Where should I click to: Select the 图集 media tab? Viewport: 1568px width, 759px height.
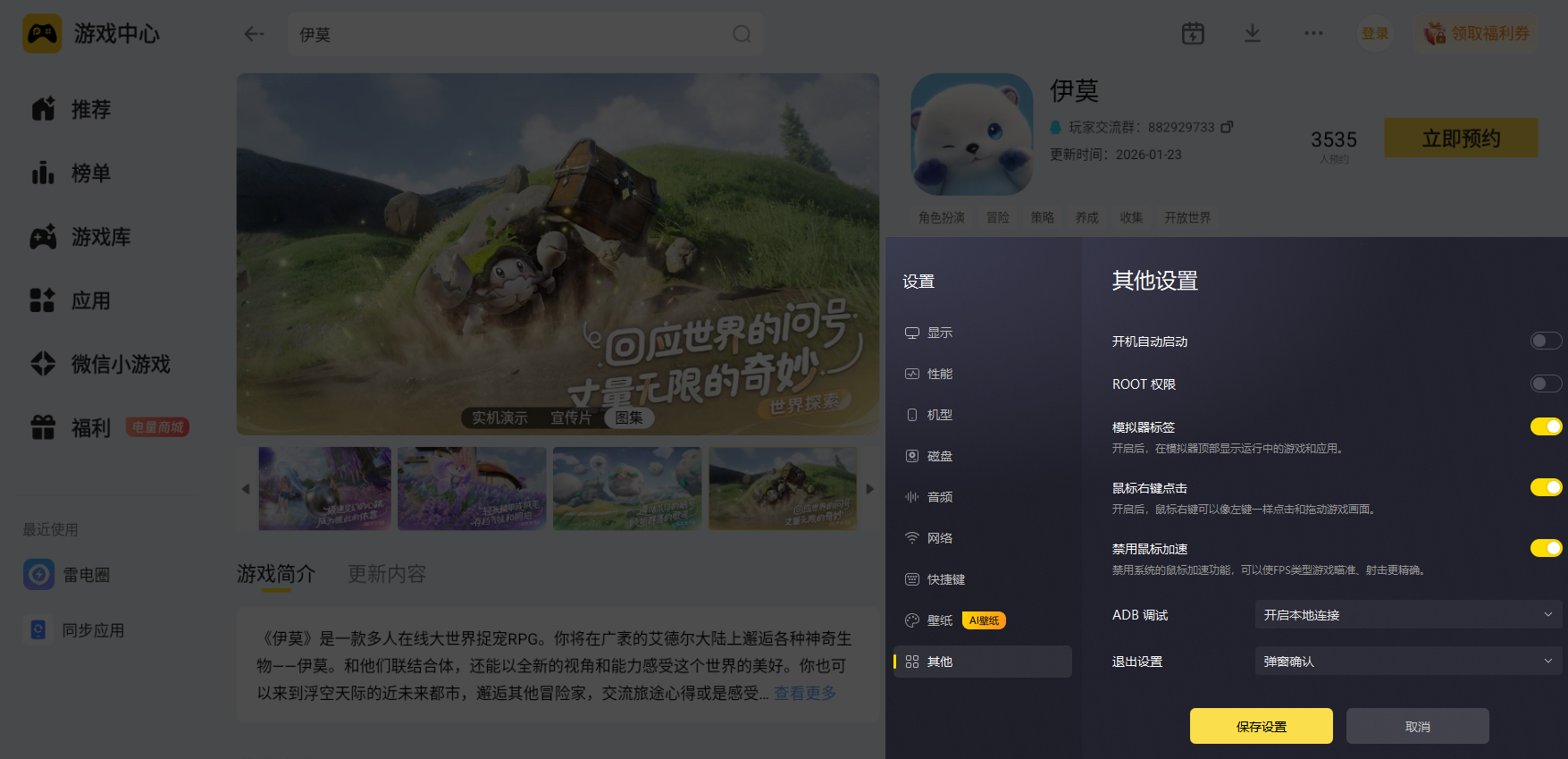pos(629,417)
